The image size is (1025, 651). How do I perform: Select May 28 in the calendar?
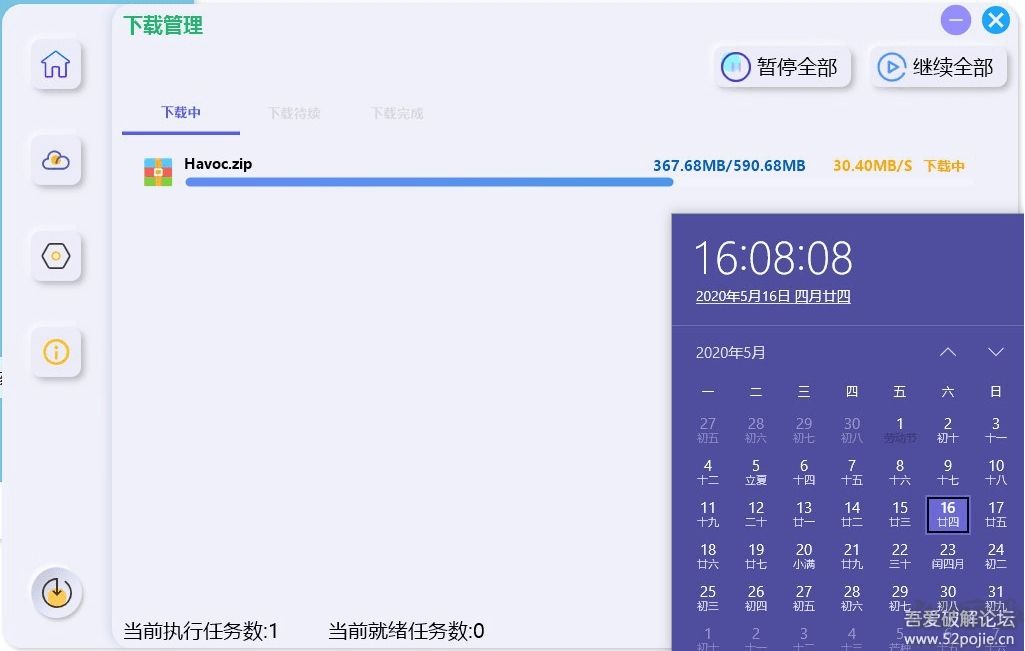tap(852, 598)
